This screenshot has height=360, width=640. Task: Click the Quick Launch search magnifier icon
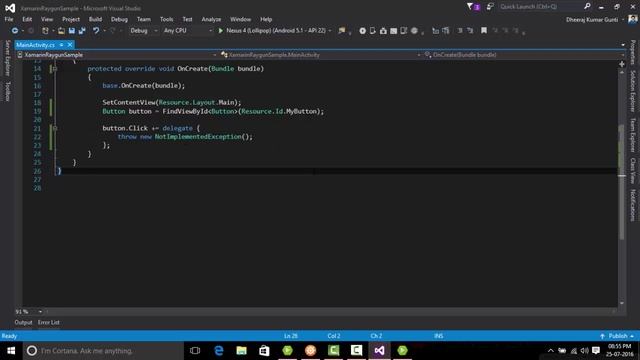[587, 6]
